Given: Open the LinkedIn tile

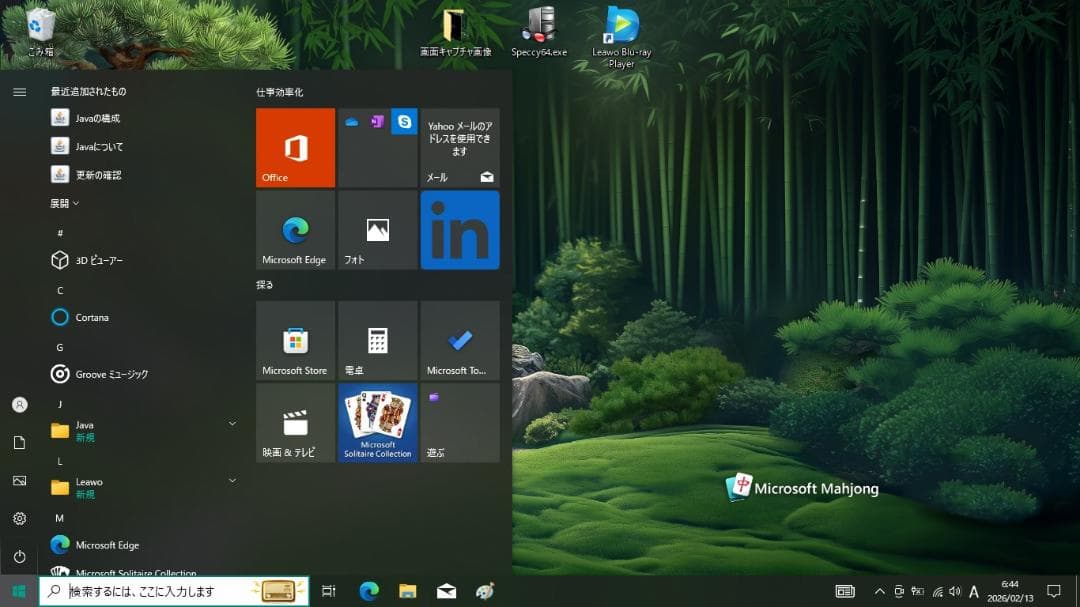Looking at the screenshot, I should 460,230.
